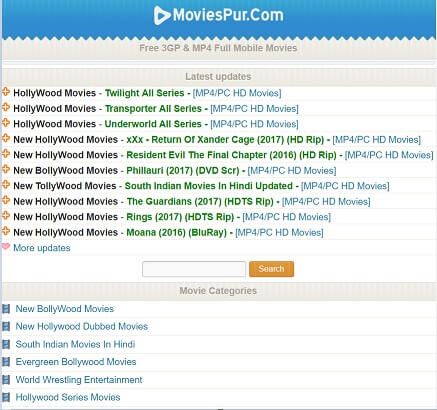Click the MoviesPur.Com play logo icon

click(161, 15)
